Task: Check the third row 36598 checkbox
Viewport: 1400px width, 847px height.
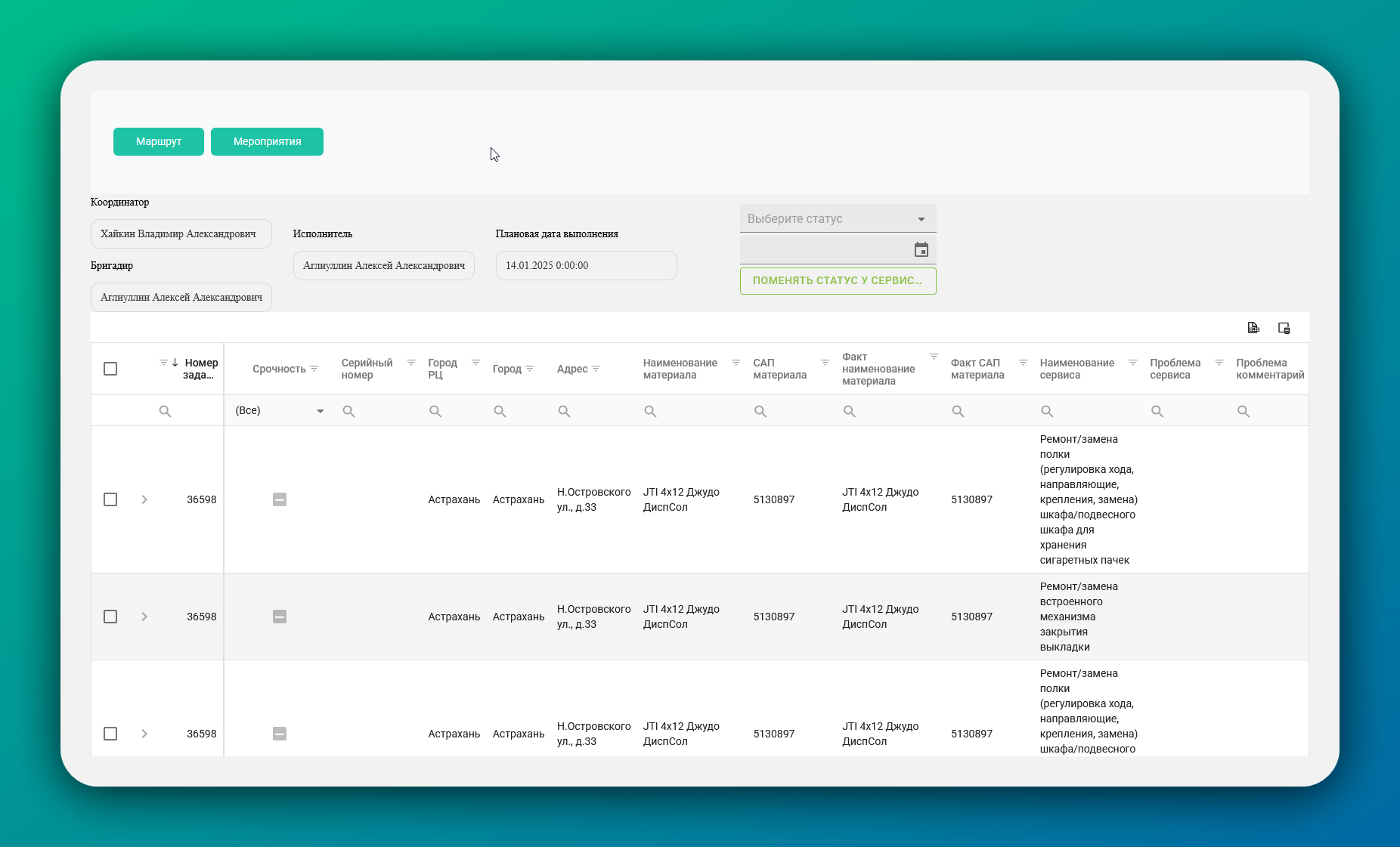Action: tap(110, 734)
